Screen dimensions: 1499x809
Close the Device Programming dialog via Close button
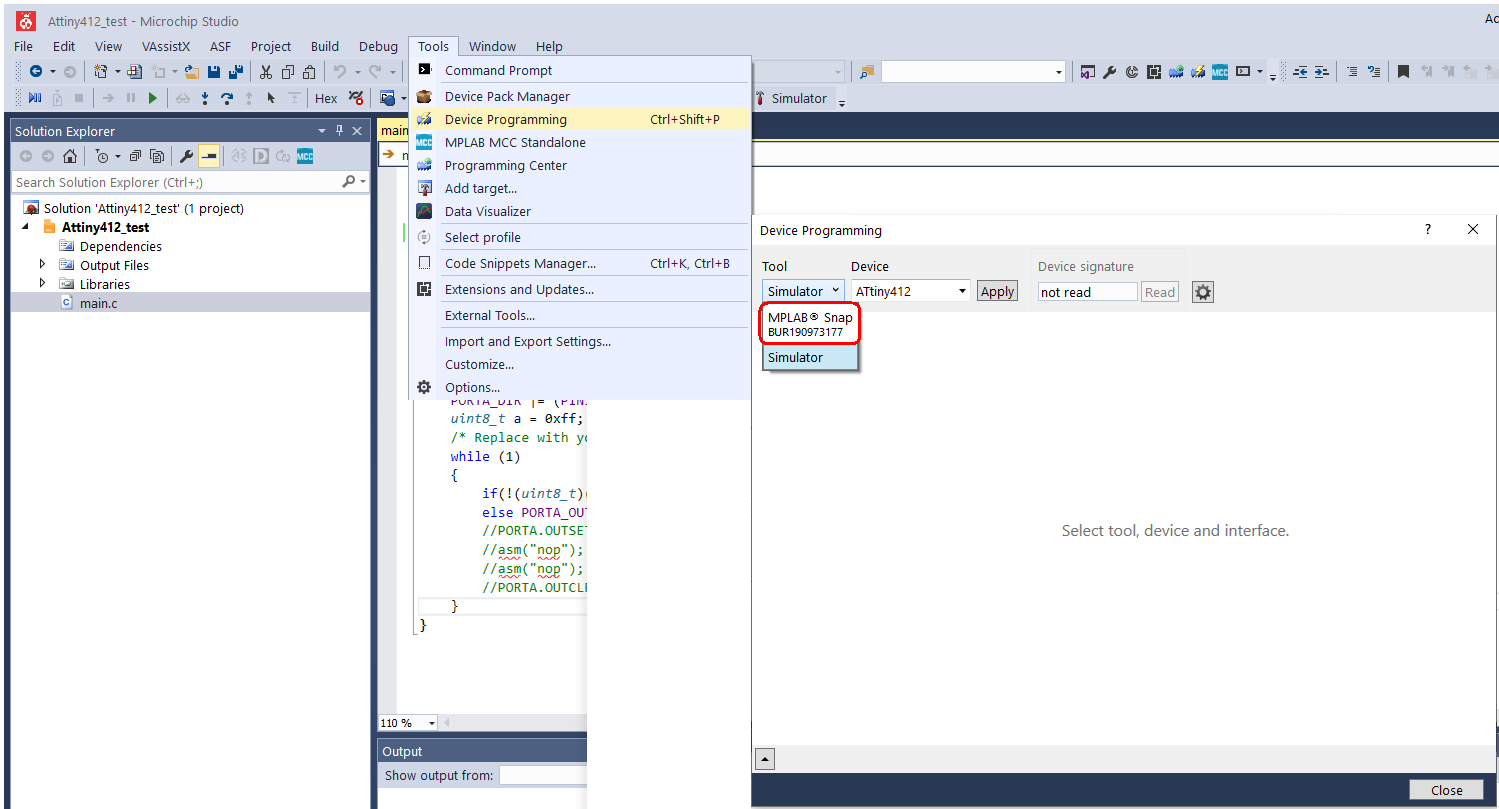1445,790
